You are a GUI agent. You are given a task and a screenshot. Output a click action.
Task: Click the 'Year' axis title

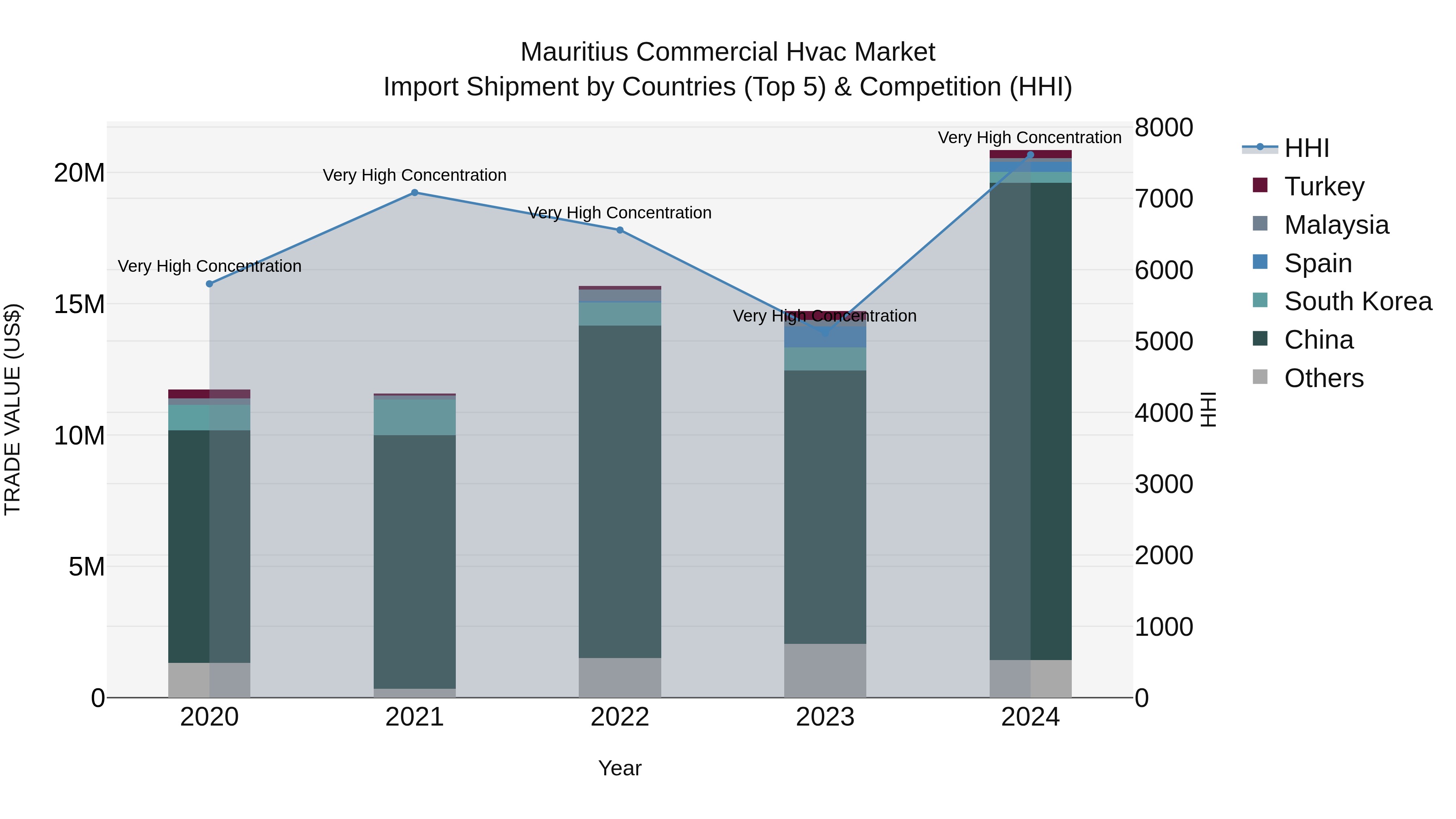(x=620, y=769)
